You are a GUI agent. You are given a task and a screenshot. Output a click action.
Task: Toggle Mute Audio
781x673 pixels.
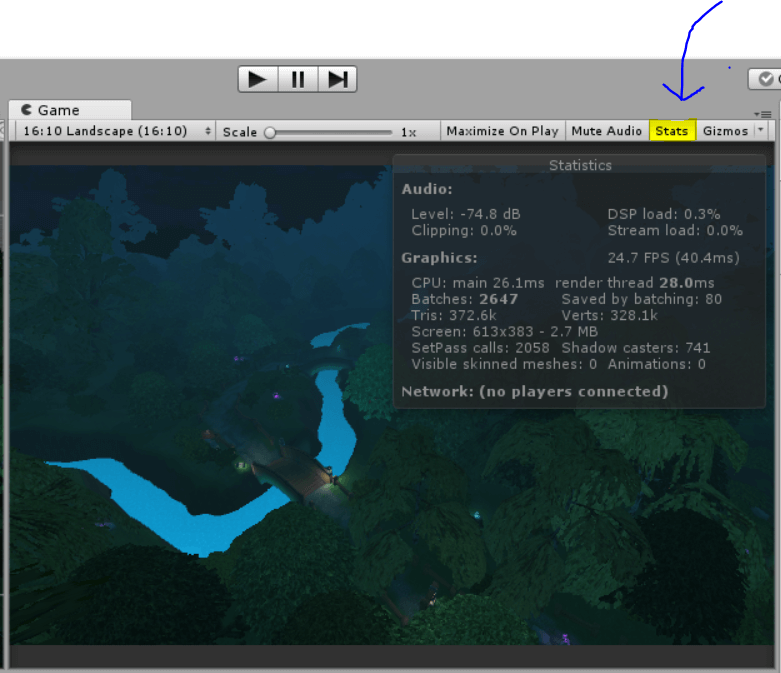(606, 131)
